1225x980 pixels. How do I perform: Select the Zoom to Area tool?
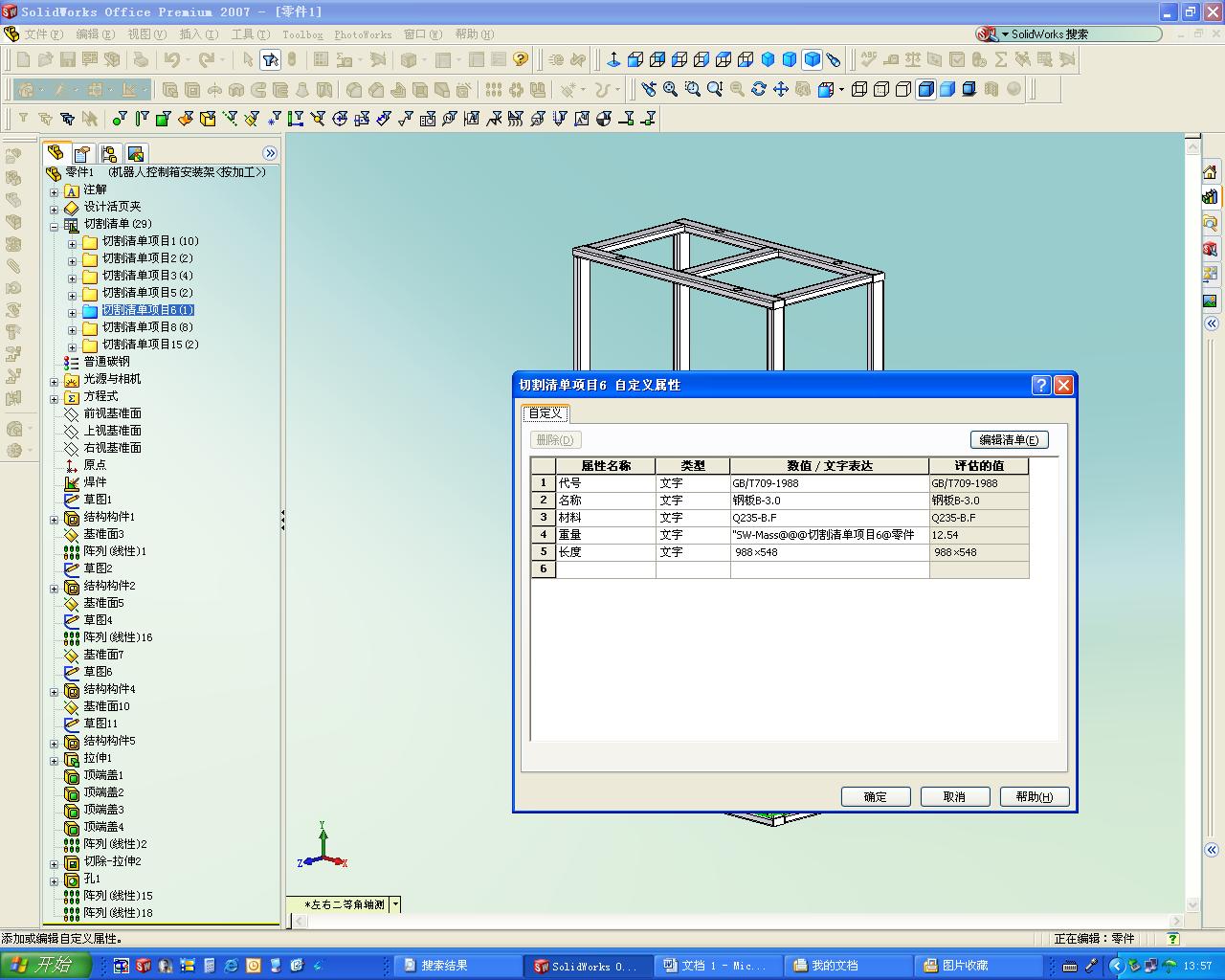pos(692,89)
